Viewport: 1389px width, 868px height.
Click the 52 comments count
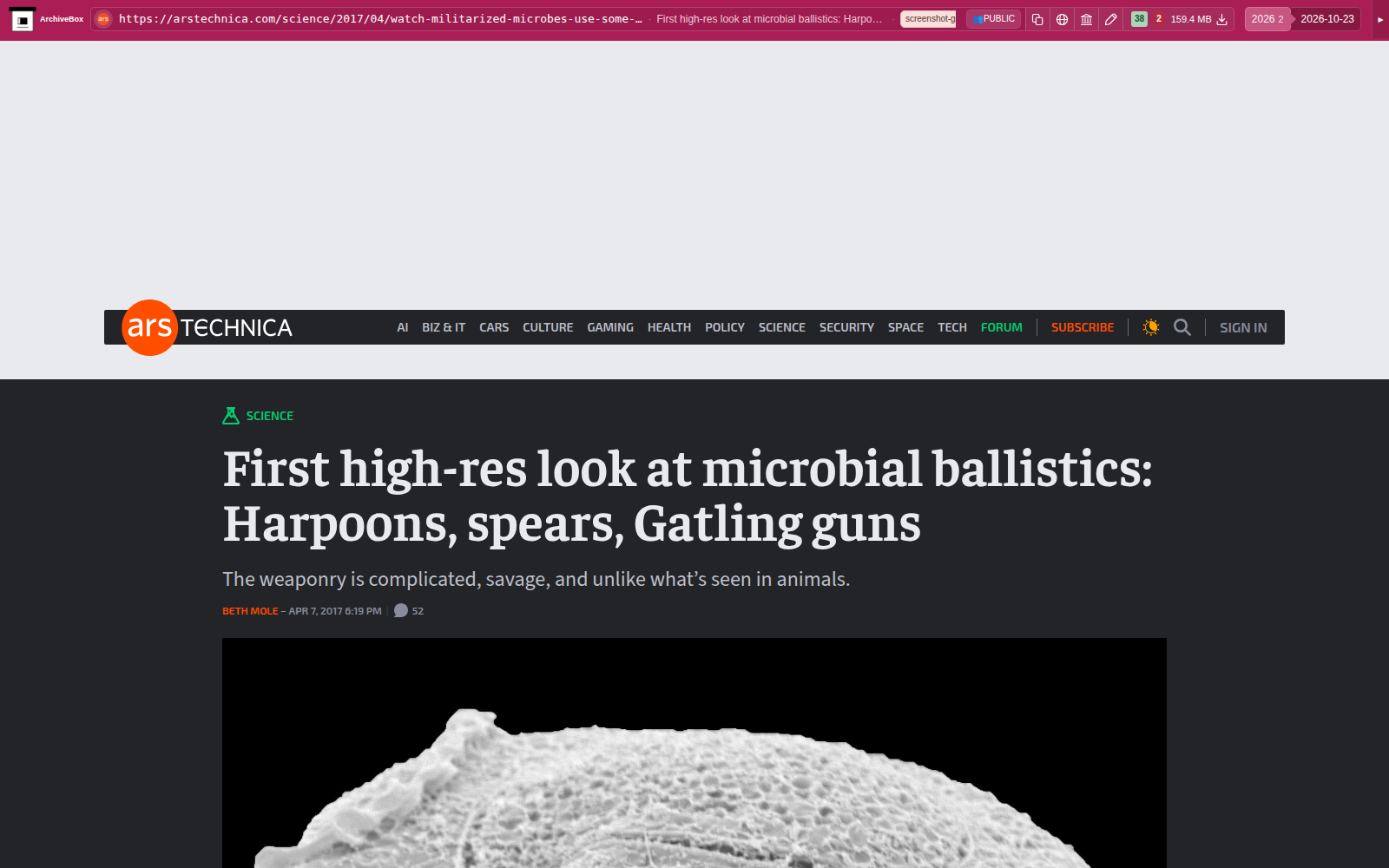418,611
